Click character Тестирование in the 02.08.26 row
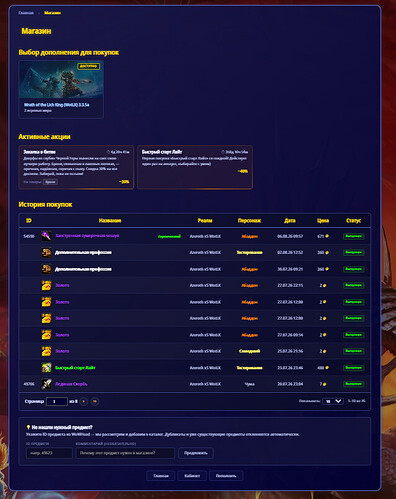Viewport: 396px width, 499px height. click(249, 253)
